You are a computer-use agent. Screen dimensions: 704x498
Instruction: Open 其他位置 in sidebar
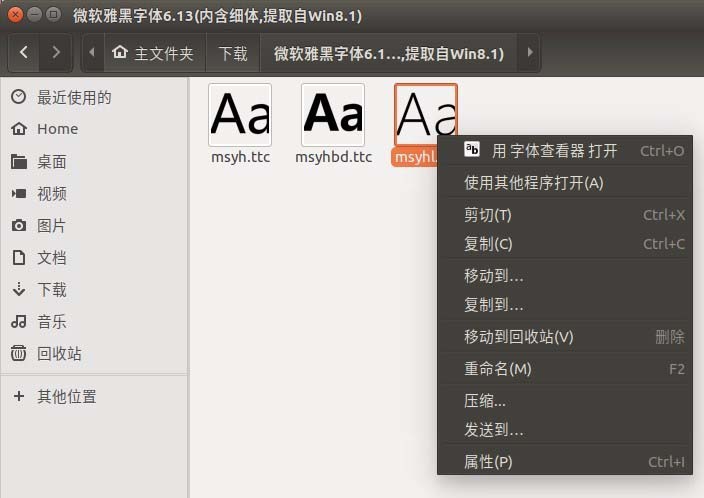94,396
